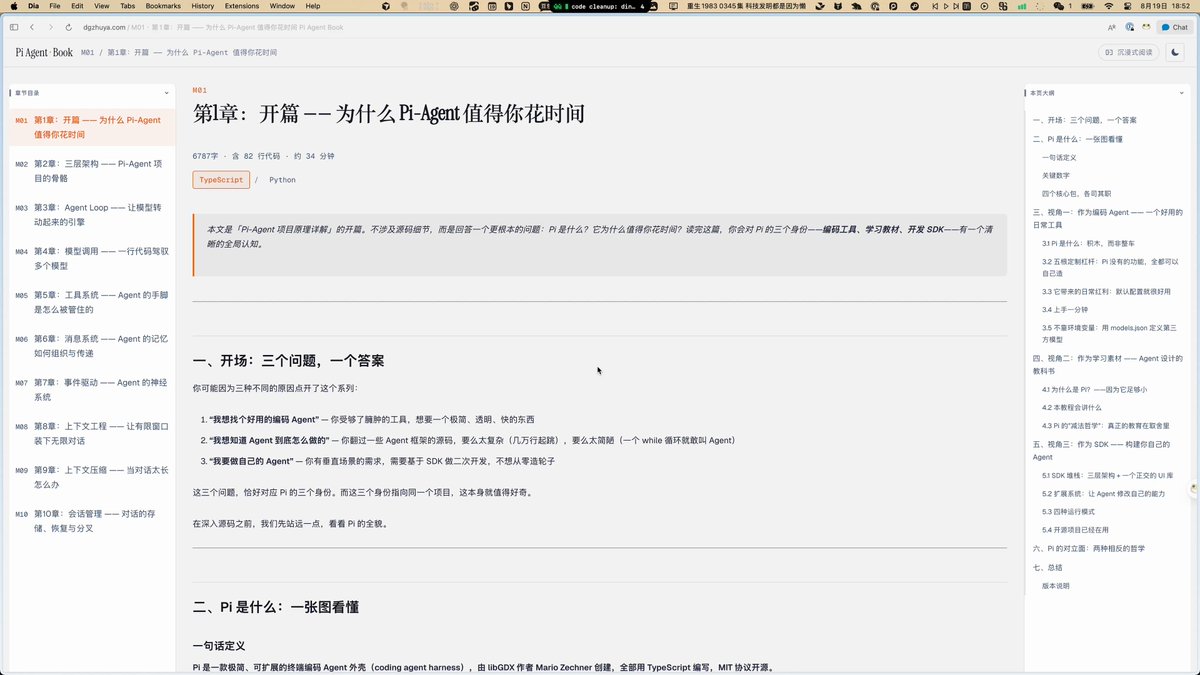Open the History menu
The width and height of the screenshot is (1200, 675).
tap(202, 6)
